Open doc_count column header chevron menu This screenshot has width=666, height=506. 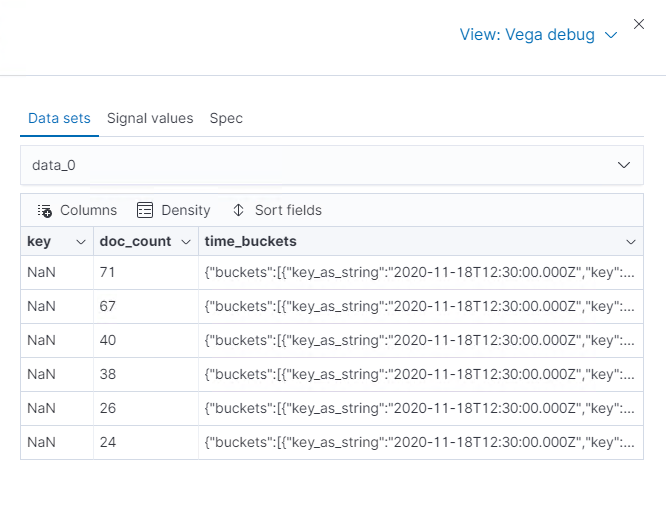tap(186, 242)
